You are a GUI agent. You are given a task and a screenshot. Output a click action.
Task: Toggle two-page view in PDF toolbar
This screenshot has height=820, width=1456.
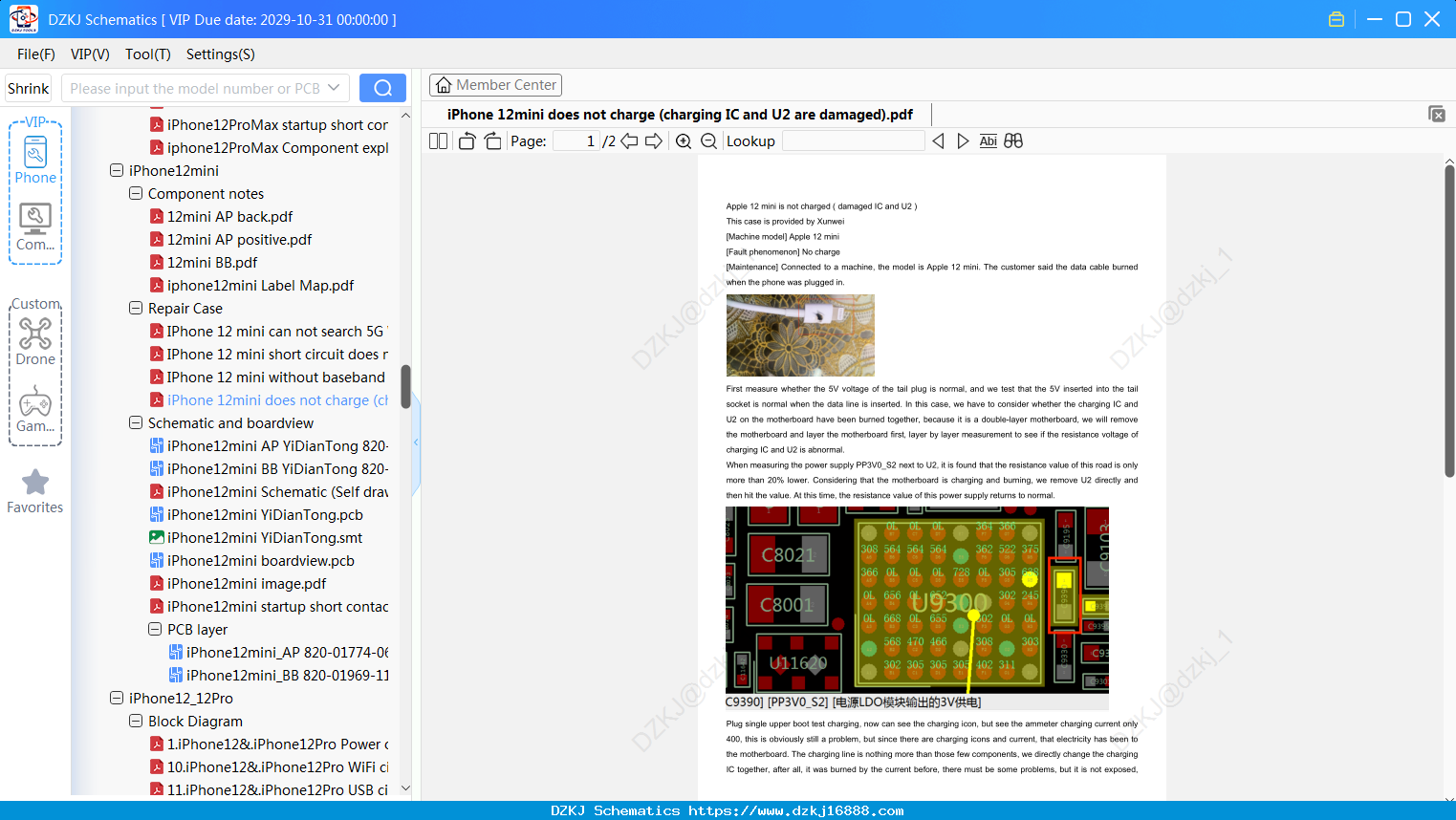point(438,141)
